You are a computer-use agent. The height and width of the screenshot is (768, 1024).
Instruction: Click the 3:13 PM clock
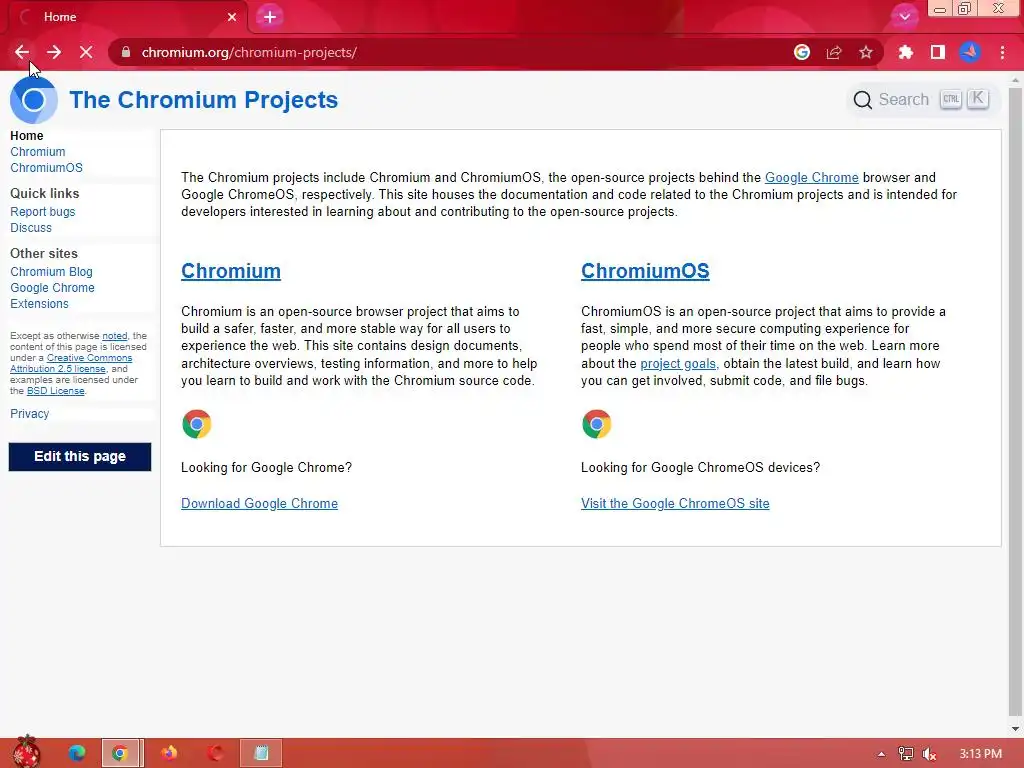pyautogui.click(x=980, y=754)
